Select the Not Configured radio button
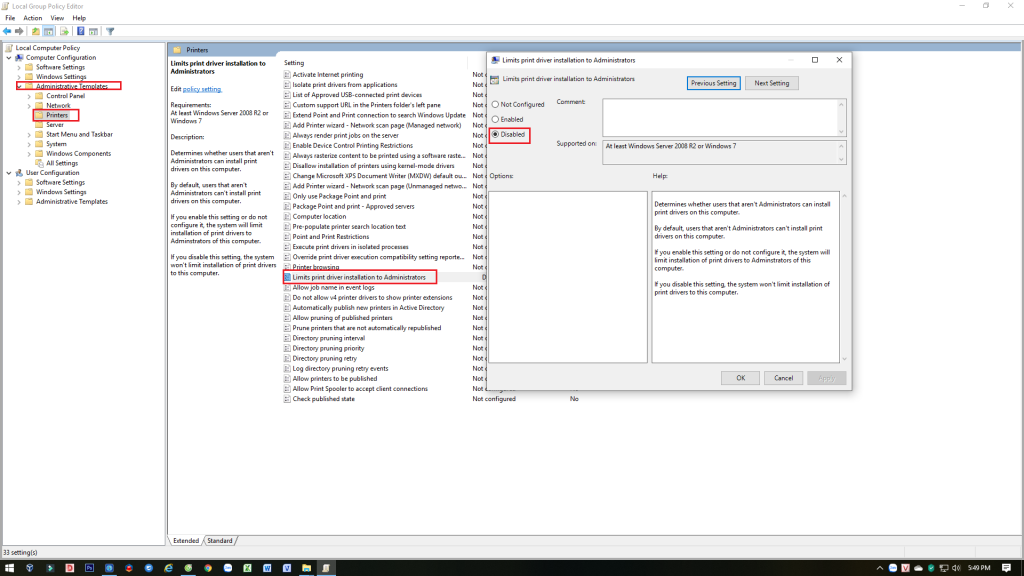Viewport: 1024px width, 576px height. [x=495, y=104]
